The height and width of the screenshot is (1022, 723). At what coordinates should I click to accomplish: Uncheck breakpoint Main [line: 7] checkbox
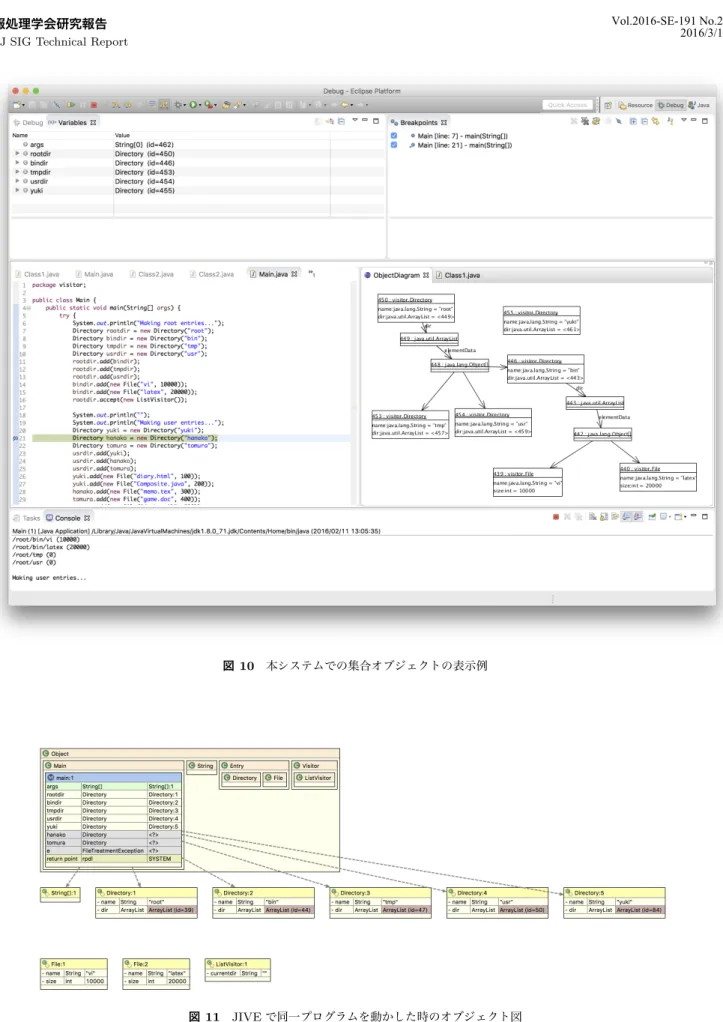tap(394, 136)
